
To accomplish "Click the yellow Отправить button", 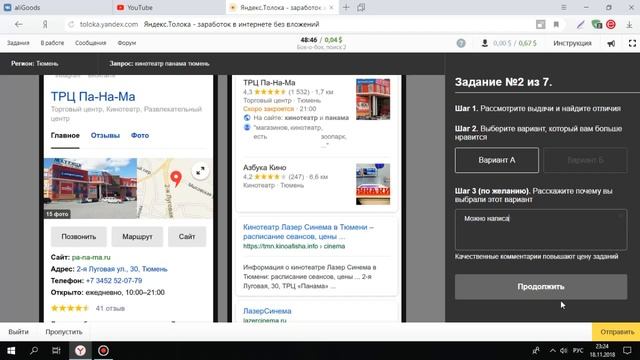I will [x=617, y=332].
